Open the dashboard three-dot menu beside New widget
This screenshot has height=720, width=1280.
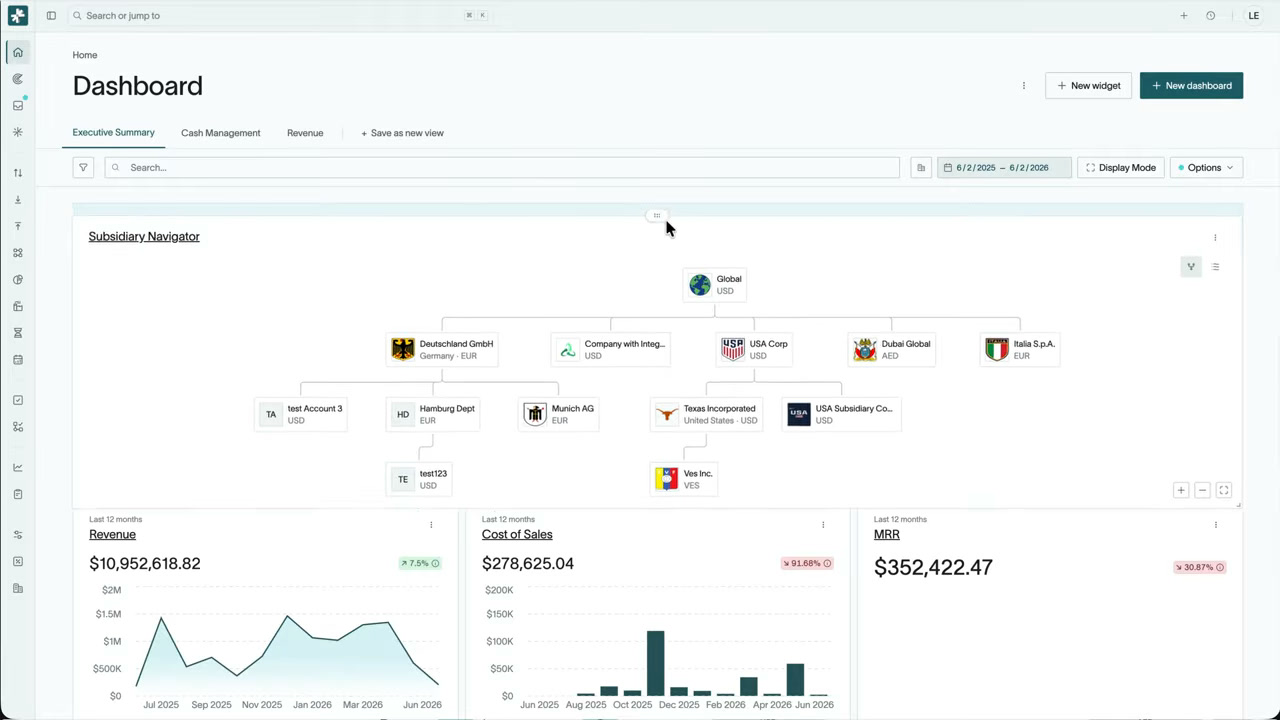point(1023,86)
